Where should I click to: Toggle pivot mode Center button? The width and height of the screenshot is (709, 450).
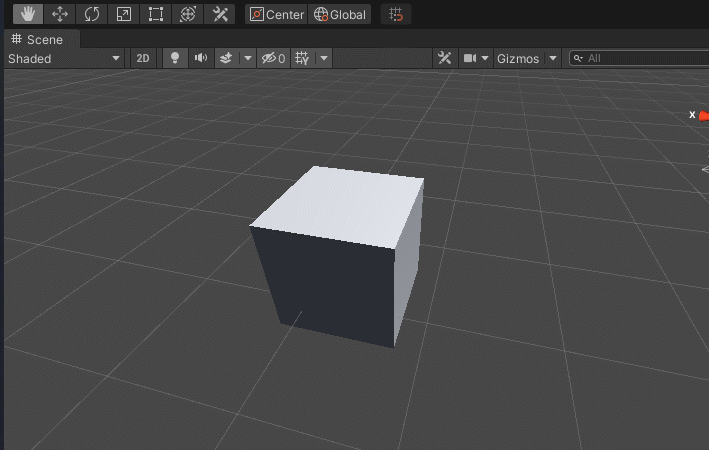pos(276,14)
